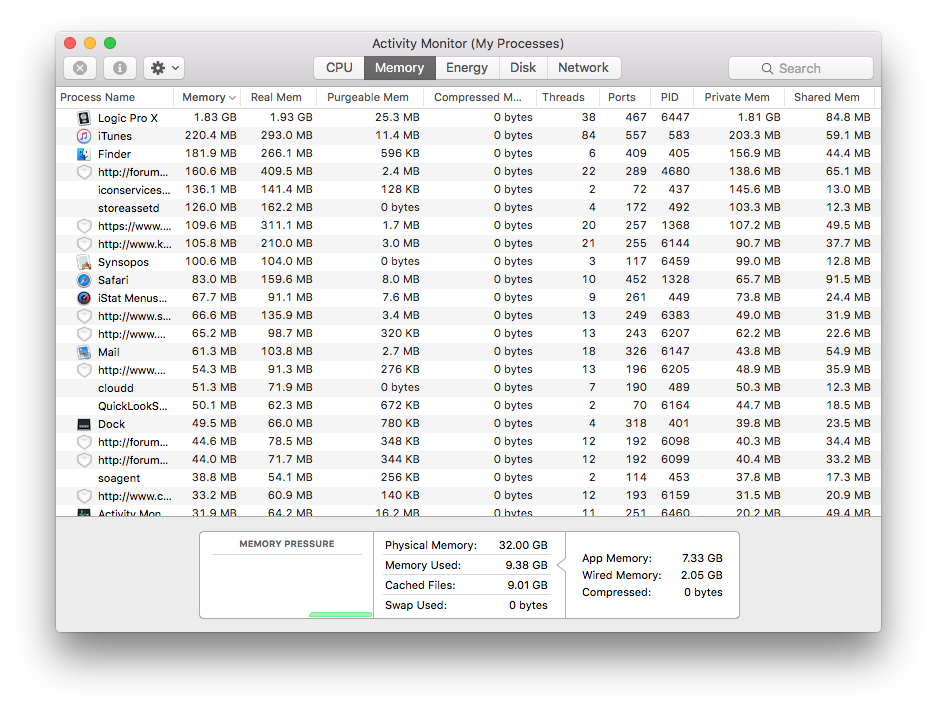Click the Search field
This screenshot has height=712, width=937.
point(800,68)
